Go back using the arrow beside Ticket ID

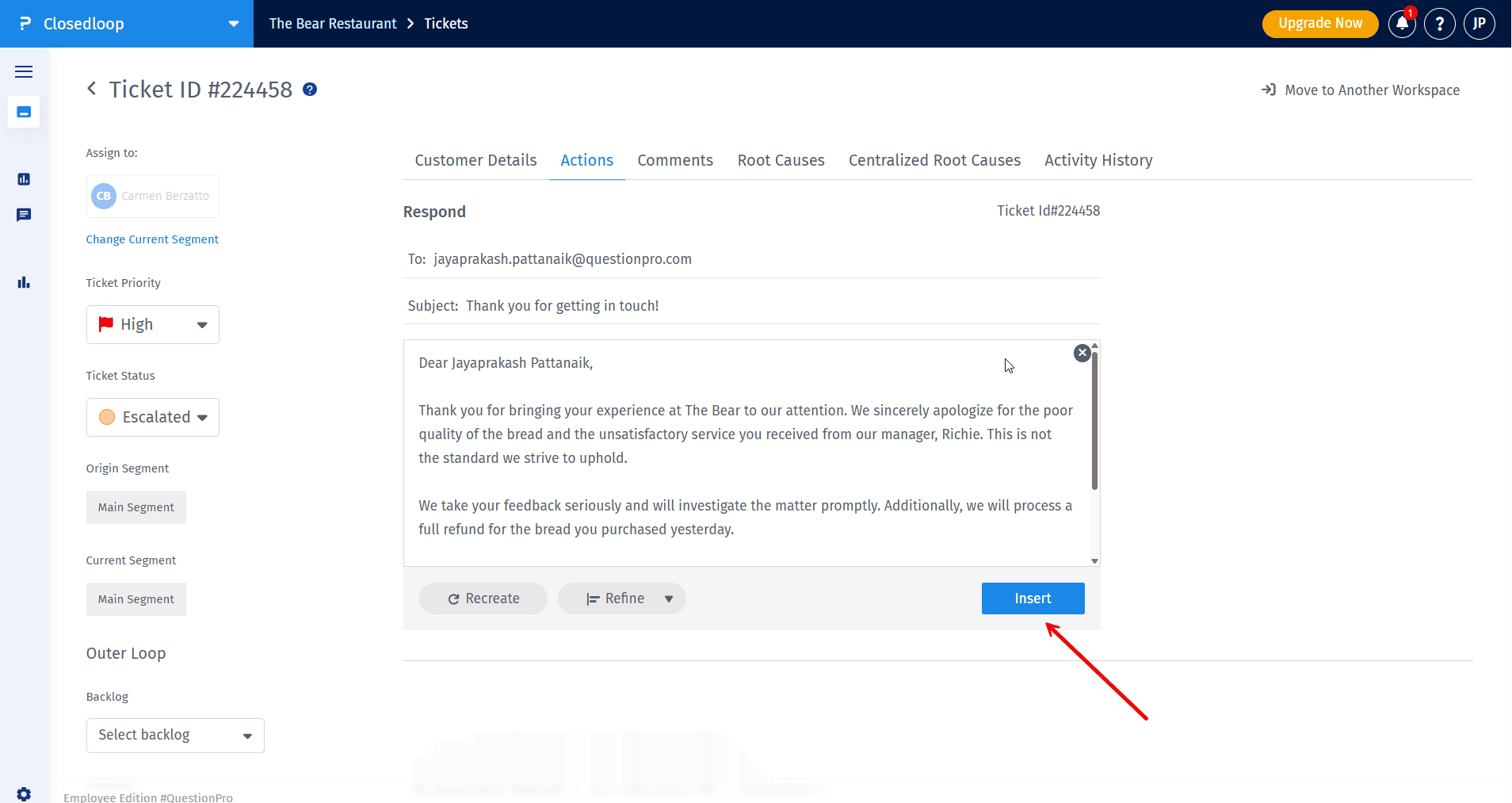[92, 89]
